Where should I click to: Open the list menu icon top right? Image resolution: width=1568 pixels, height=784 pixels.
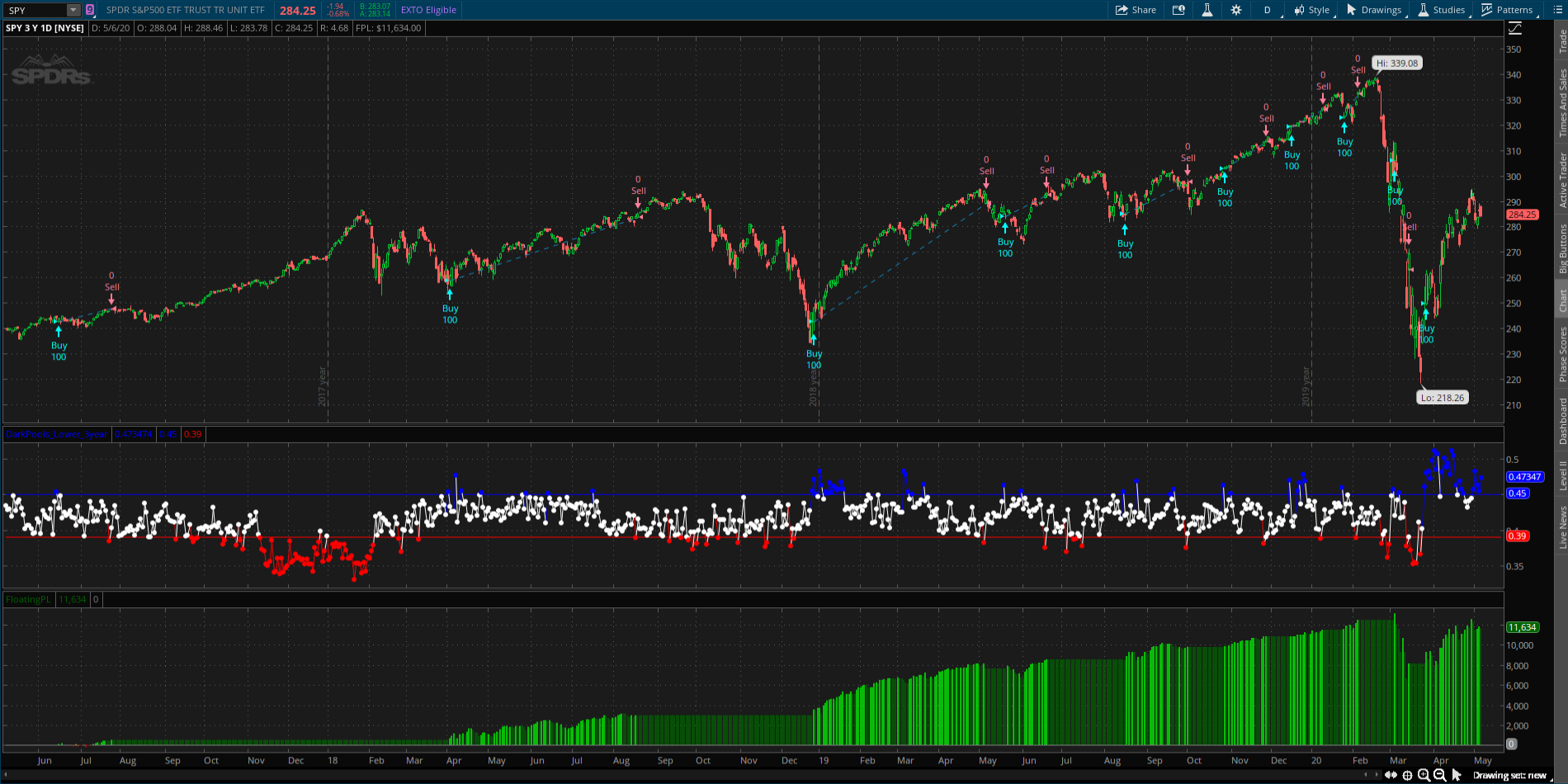pyautogui.click(x=1558, y=10)
